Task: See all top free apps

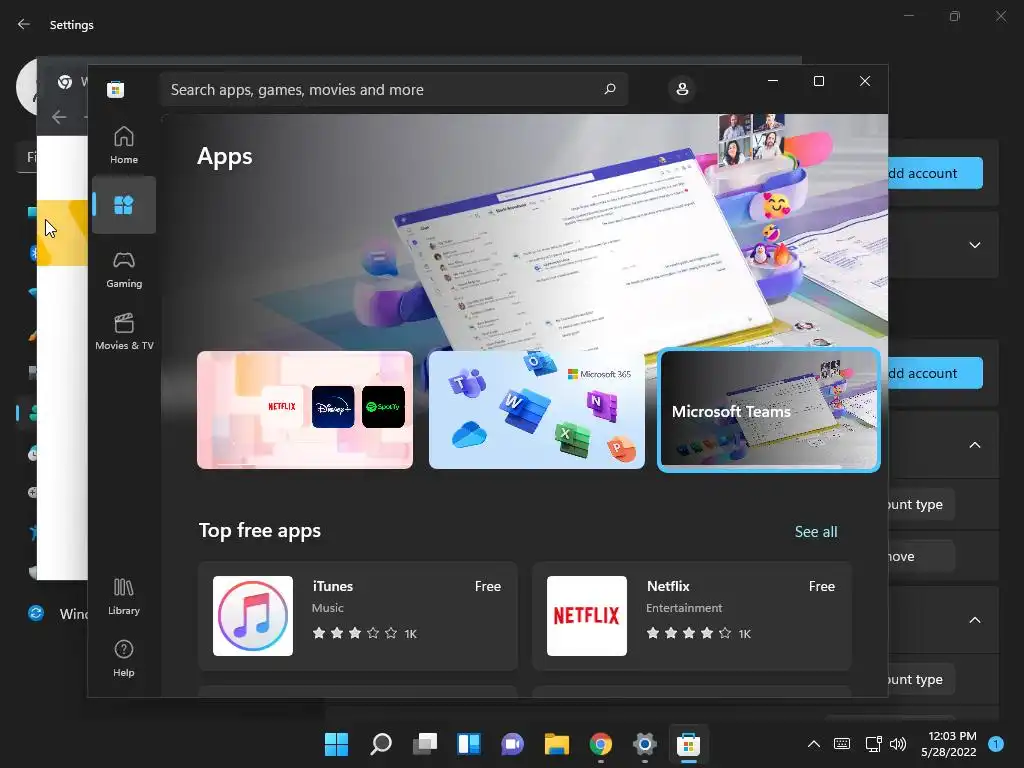Action: coord(816,532)
